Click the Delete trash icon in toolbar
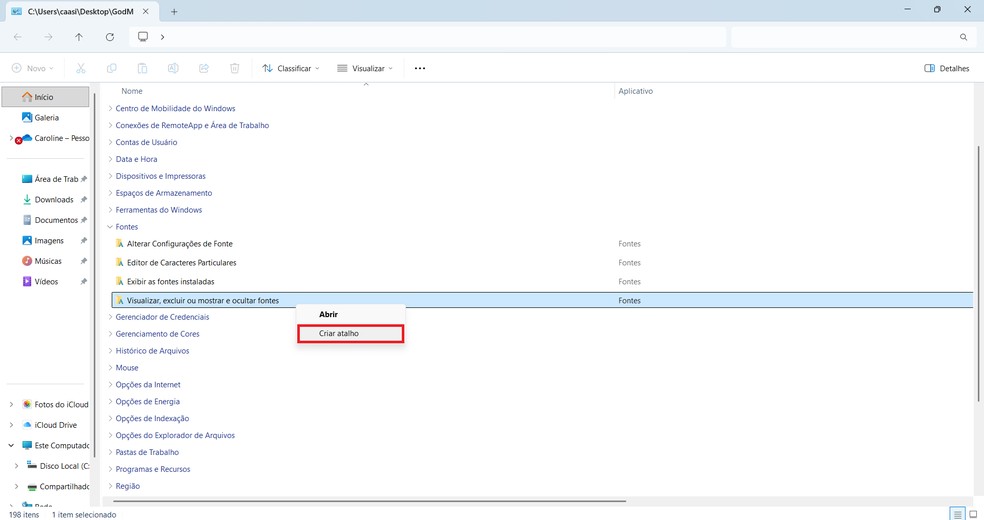984x520 pixels. click(234, 68)
